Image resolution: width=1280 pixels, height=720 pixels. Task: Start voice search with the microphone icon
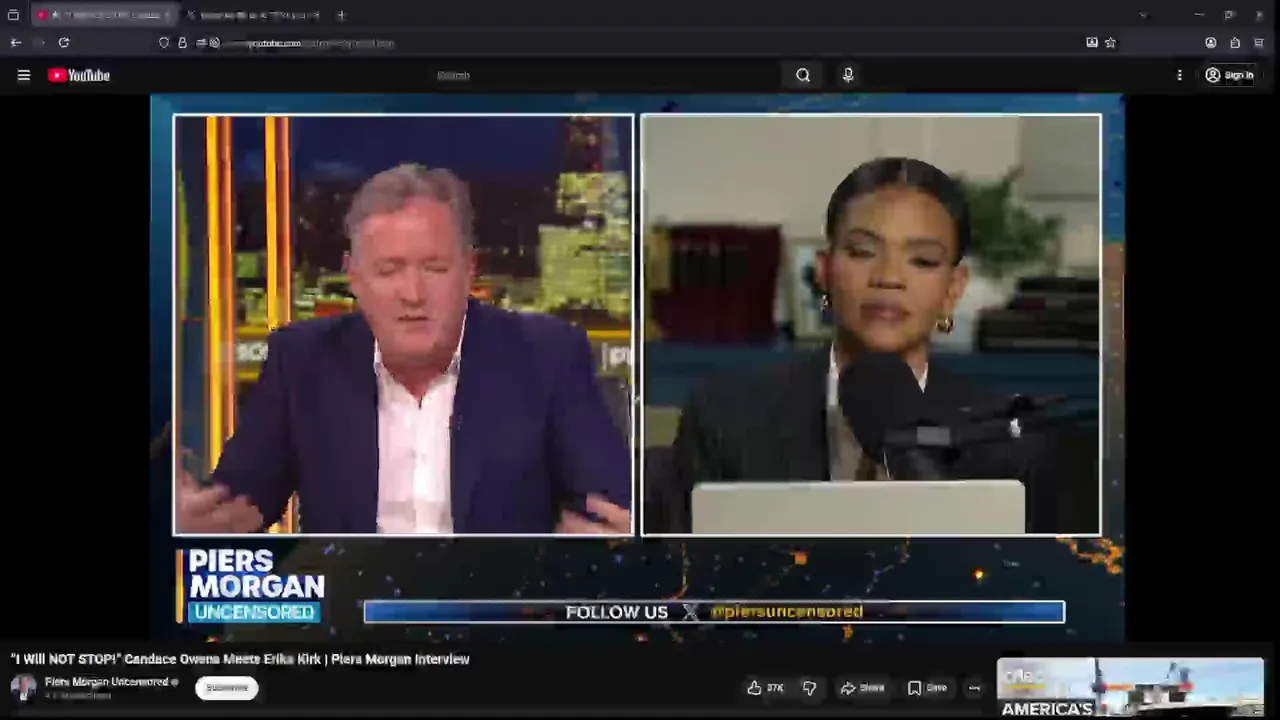click(x=848, y=75)
